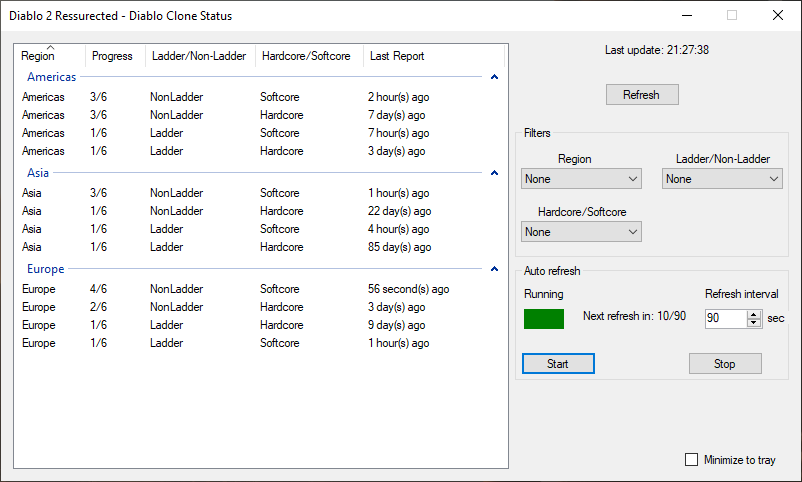802x482 pixels.
Task: Click the Last Report column header
Action: [x=397, y=56]
